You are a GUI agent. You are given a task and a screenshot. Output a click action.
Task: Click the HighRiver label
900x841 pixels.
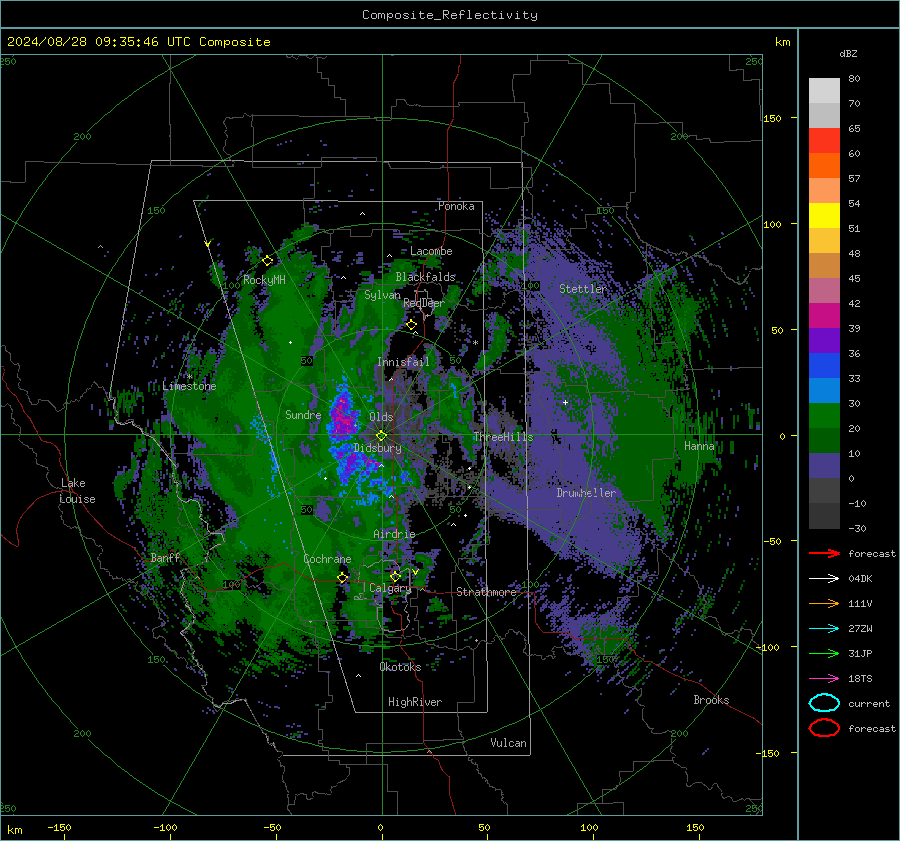point(415,702)
